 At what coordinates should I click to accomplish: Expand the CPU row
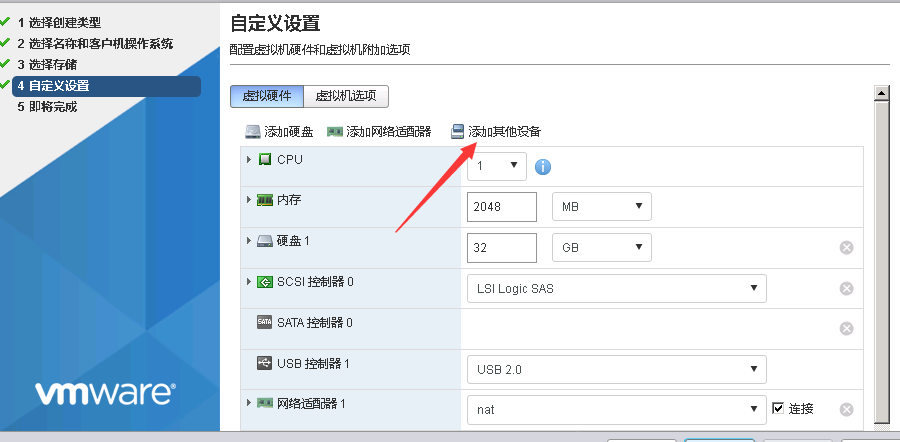pyautogui.click(x=249, y=160)
